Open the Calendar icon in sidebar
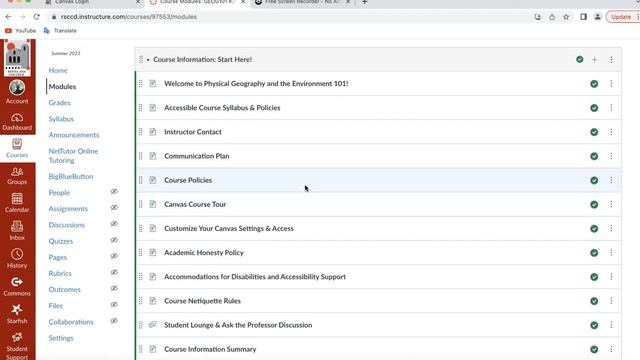 (17, 203)
